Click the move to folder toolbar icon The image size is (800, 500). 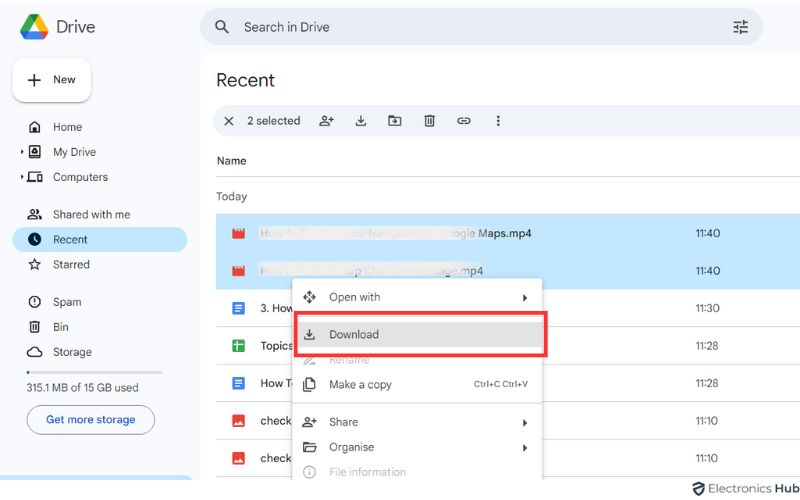point(395,121)
